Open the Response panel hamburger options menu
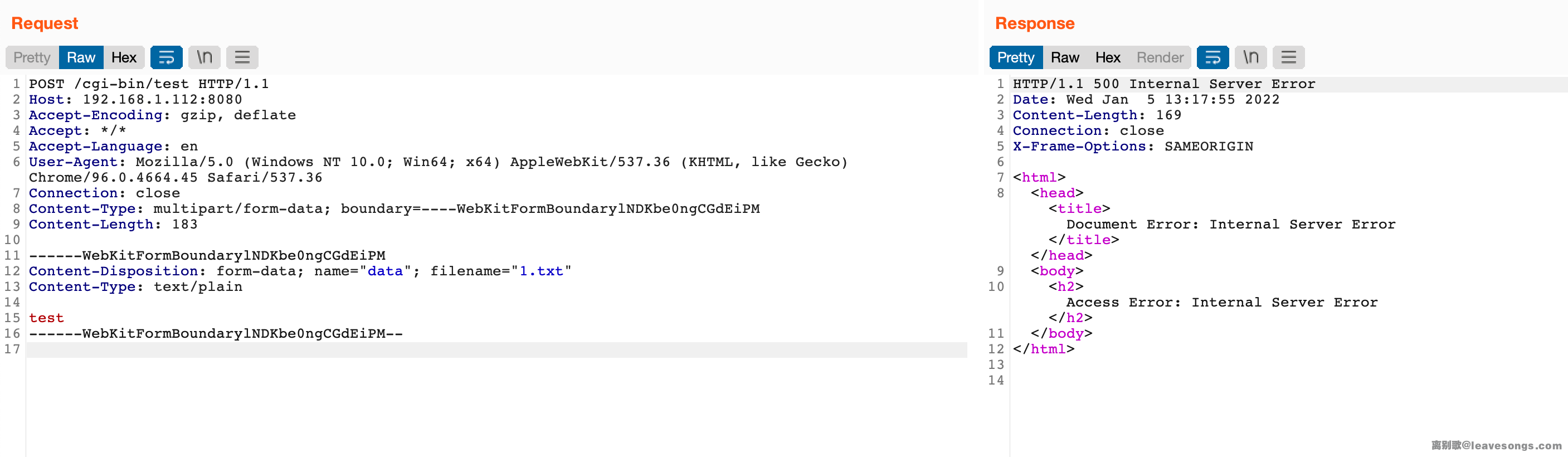The height and width of the screenshot is (457, 1568). 1288,57
